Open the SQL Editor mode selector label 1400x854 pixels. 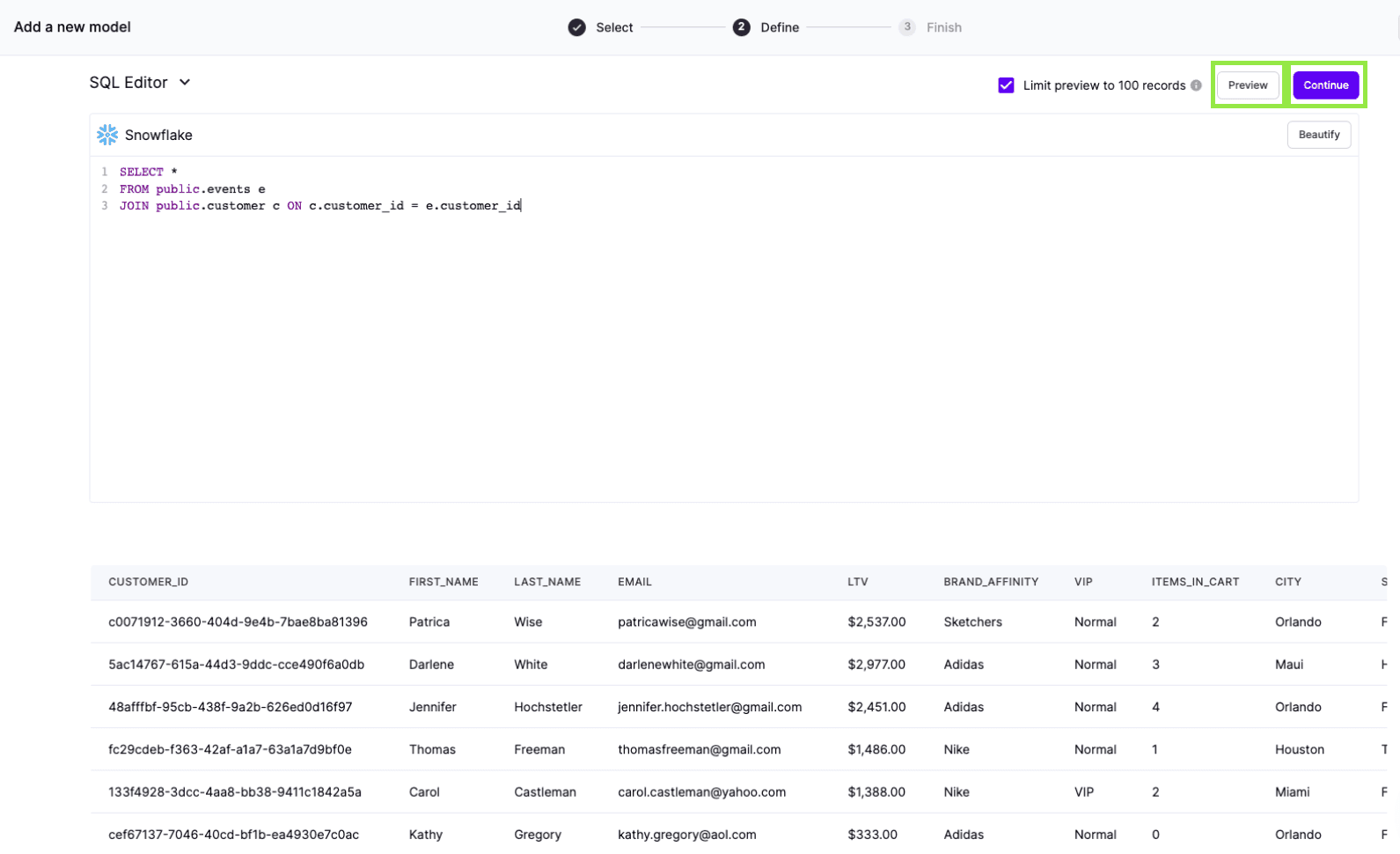(128, 83)
